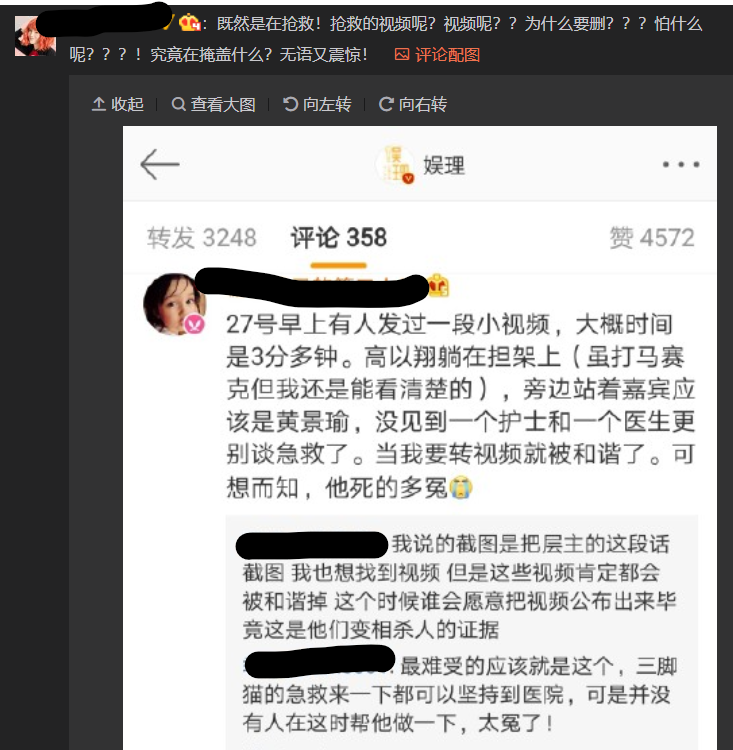Click the 娱理 account avatar logo
This screenshot has height=750, width=733.
click(x=395, y=165)
